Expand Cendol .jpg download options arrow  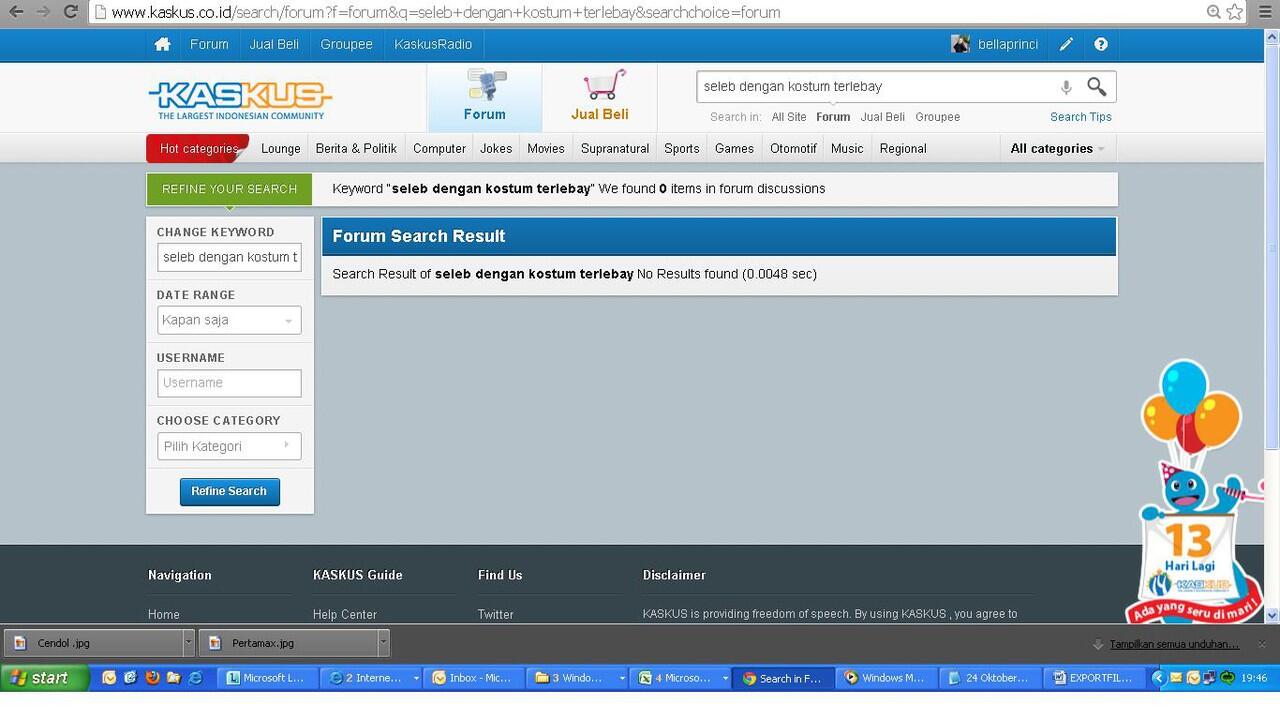(188, 643)
